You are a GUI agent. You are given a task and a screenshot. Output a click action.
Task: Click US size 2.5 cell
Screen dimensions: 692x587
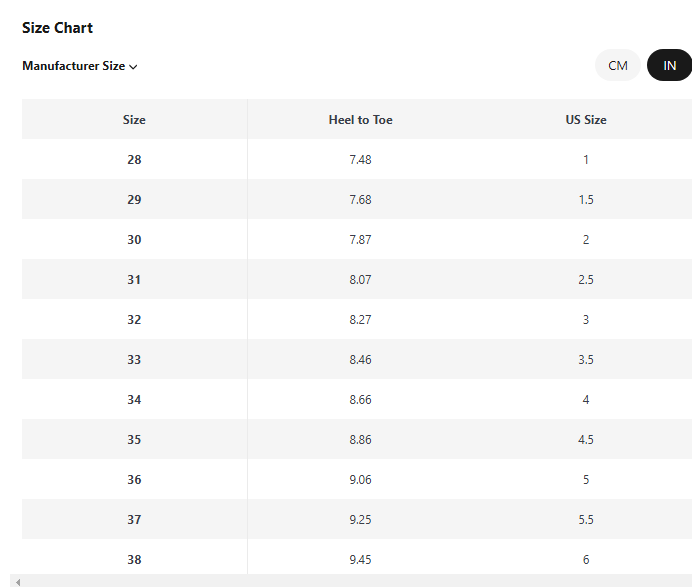click(x=585, y=280)
